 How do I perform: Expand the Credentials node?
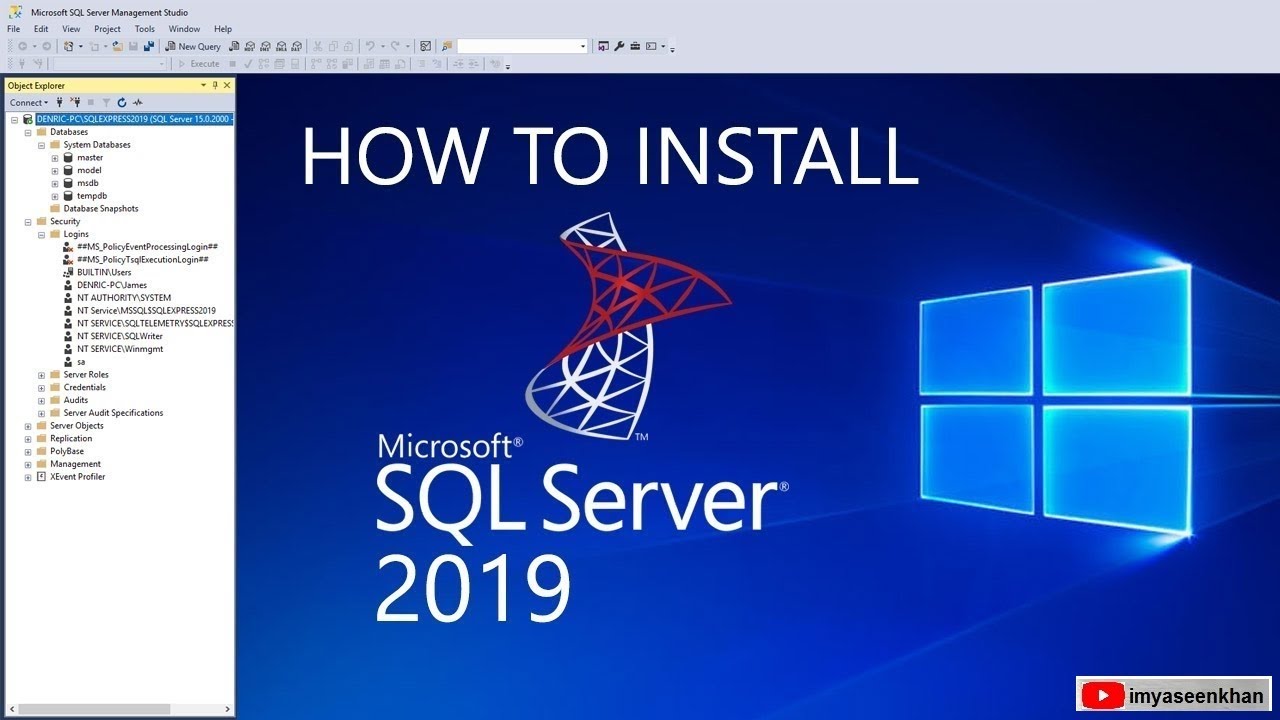(x=42, y=388)
